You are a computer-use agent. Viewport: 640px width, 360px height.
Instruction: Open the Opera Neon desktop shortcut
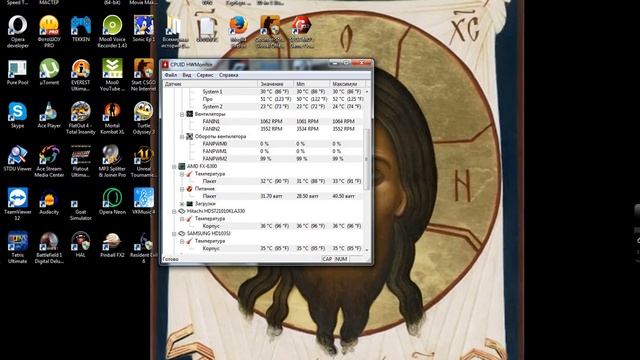click(112, 201)
